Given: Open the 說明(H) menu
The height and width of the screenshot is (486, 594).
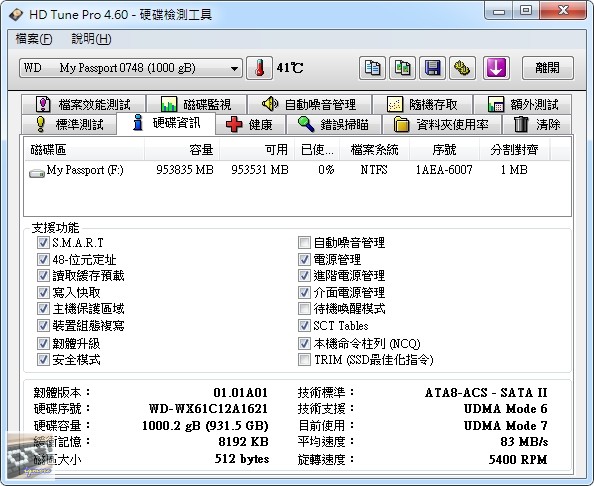Looking at the screenshot, I should click(91, 39).
